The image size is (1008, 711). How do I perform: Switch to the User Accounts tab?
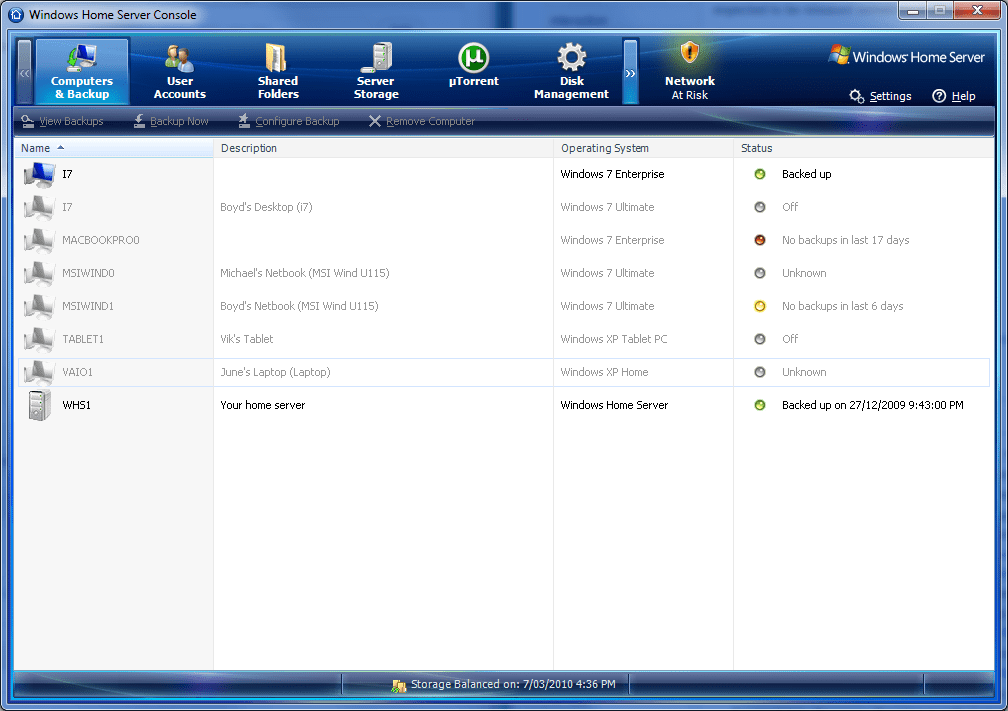[x=180, y=71]
